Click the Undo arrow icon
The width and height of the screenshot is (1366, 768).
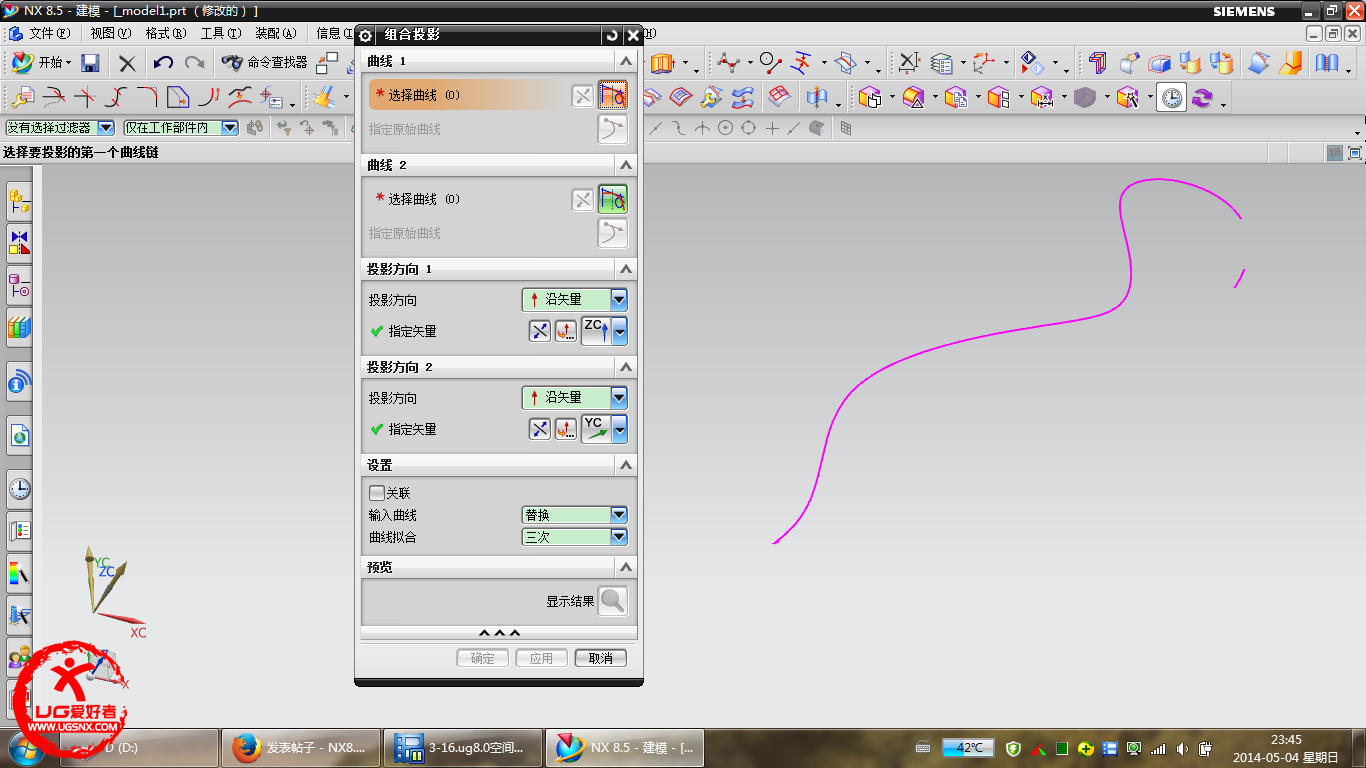(163, 63)
